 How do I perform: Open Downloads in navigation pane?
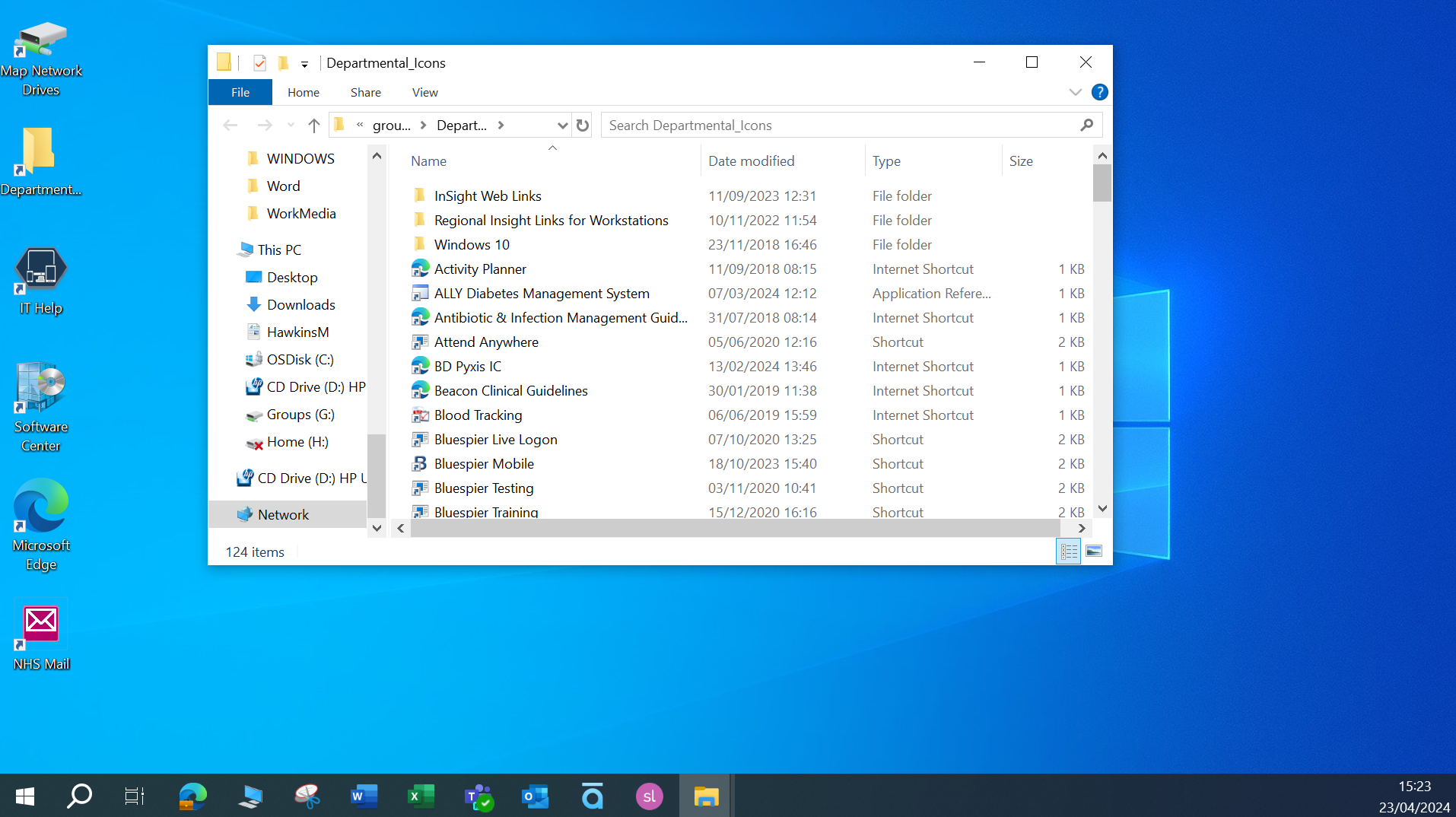tap(300, 305)
